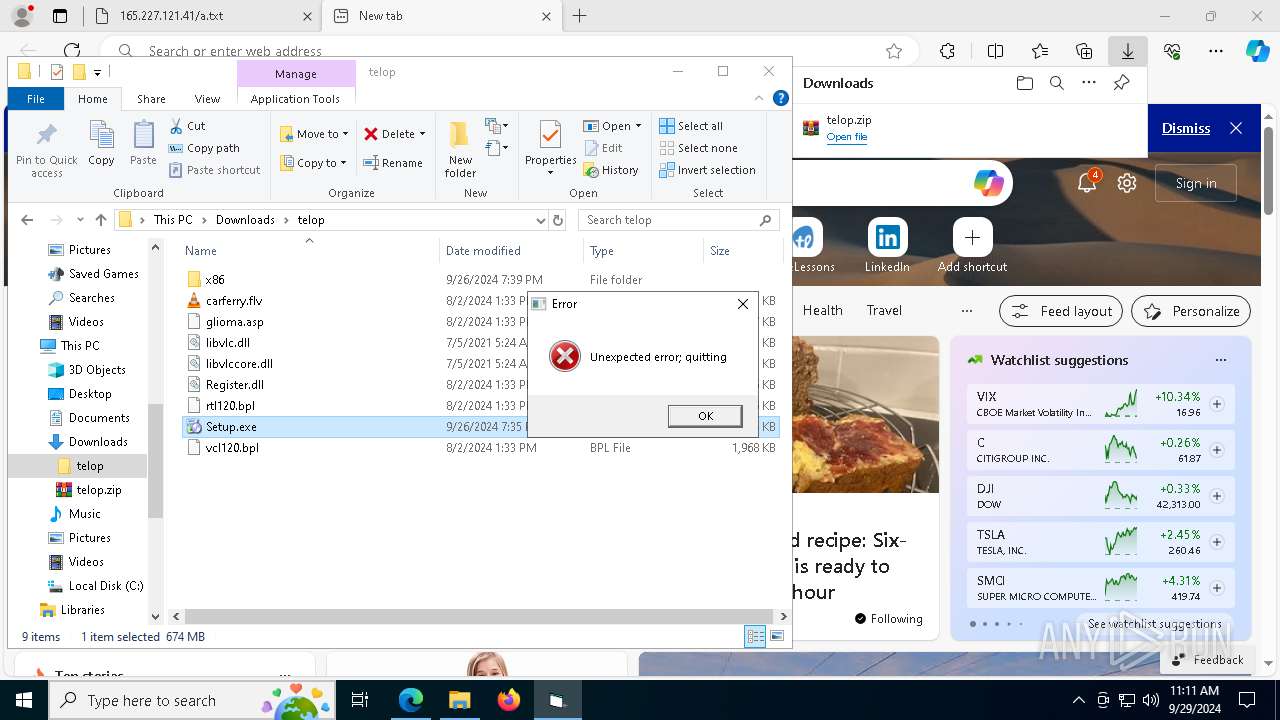Select Local Disk (C:) in navigation pane

[x=106, y=586]
